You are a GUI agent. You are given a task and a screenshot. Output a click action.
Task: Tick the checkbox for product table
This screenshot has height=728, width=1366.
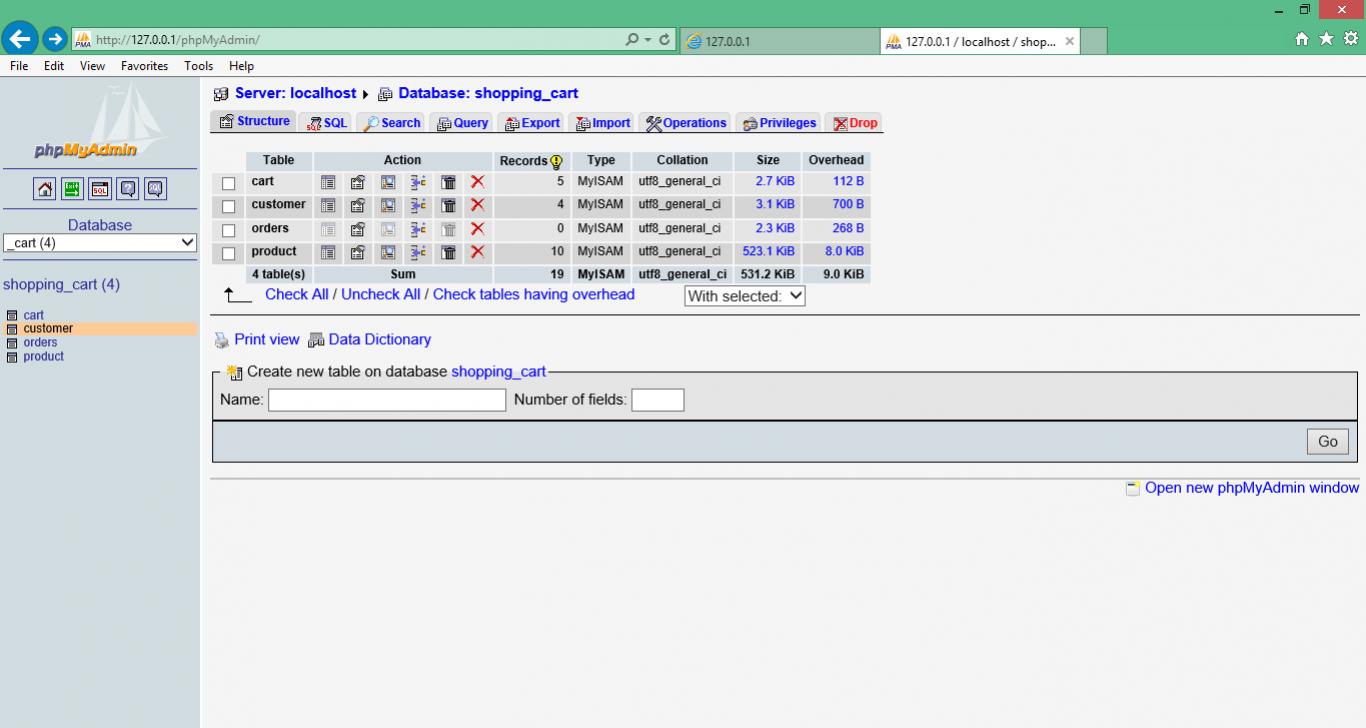click(x=228, y=253)
